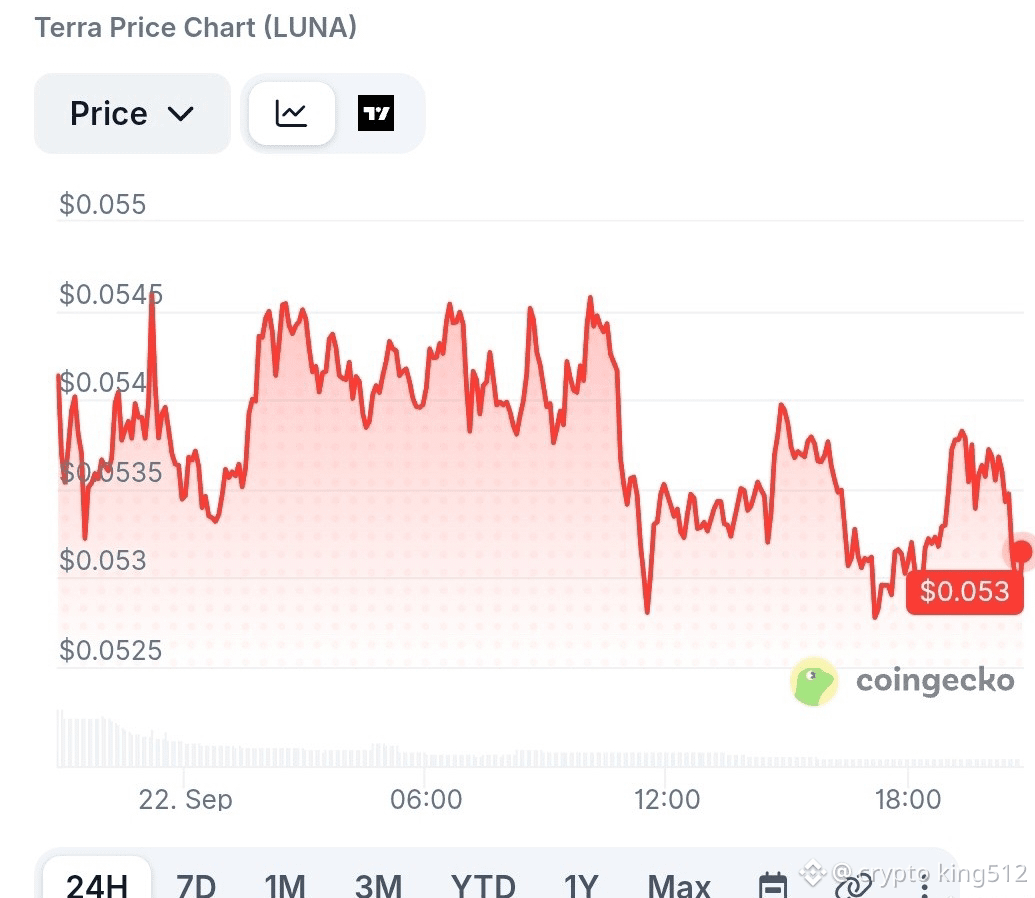Open the three-dot more options menu
Image resolution: width=1035 pixels, height=898 pixels.
pos(925,885)
